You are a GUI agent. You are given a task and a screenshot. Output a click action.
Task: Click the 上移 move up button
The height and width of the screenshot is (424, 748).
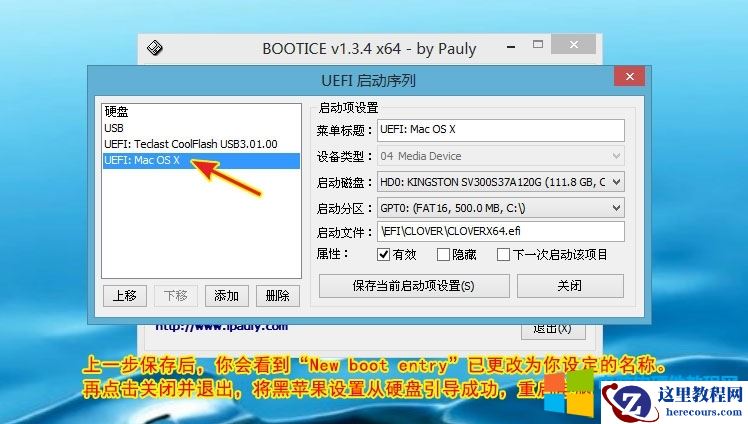125,296
